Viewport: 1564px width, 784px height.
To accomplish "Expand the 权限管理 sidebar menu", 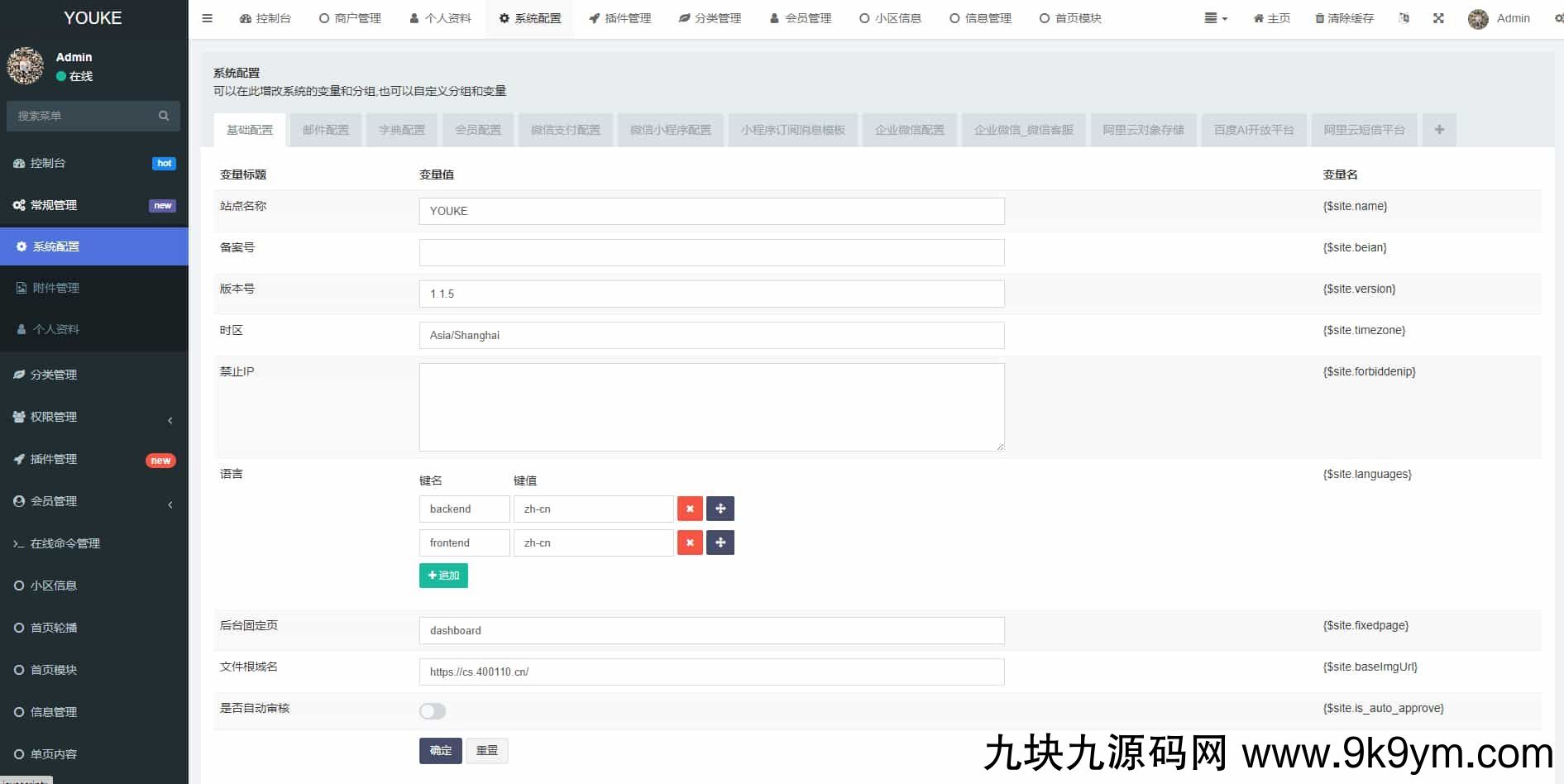I will pos(93,417).
